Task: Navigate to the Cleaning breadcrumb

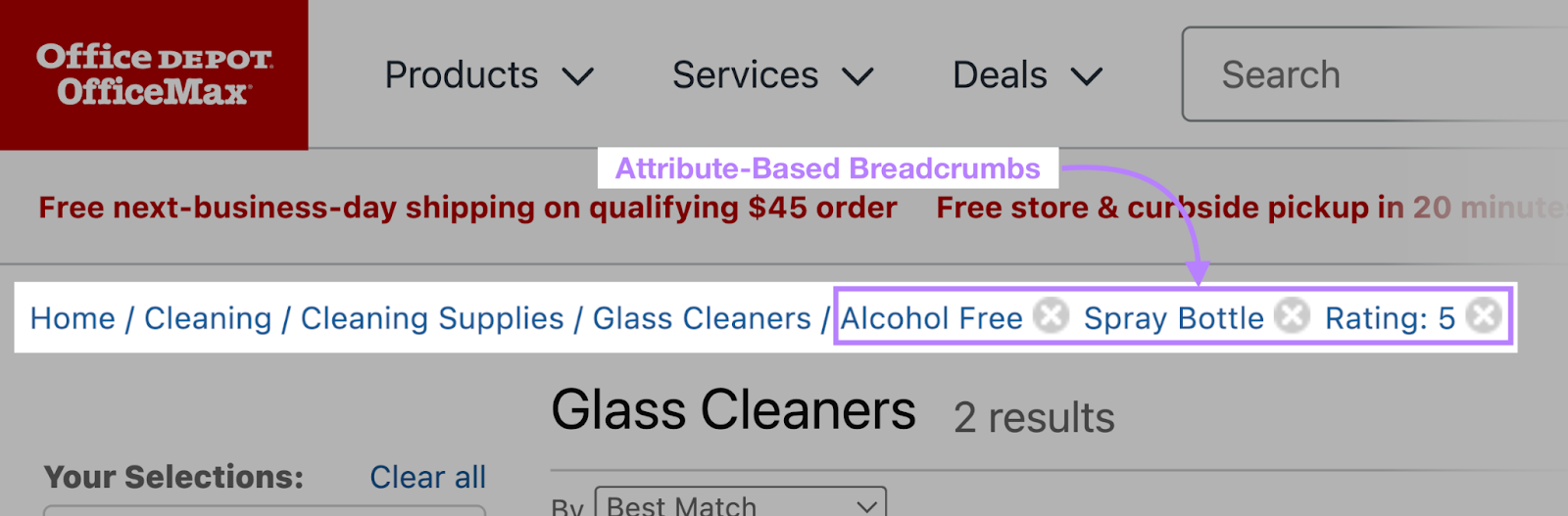Action: click(x=208, y=318)
